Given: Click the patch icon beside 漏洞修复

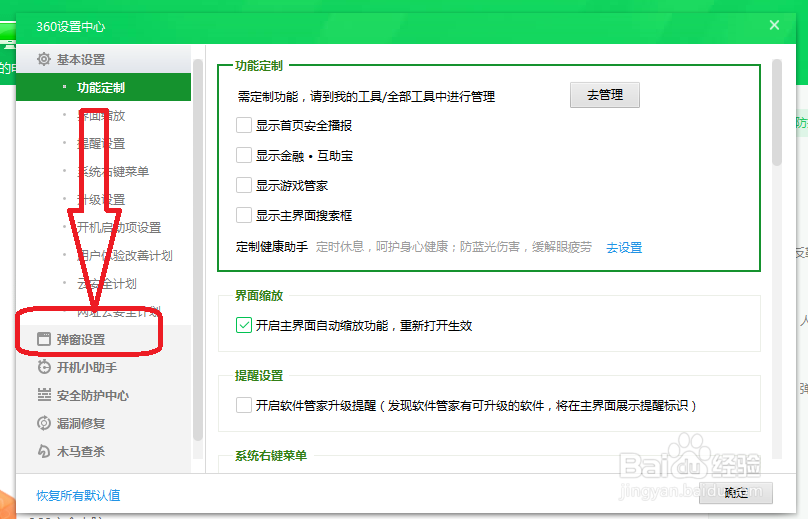Looking at the screenshot, I should tap(44, 423).
